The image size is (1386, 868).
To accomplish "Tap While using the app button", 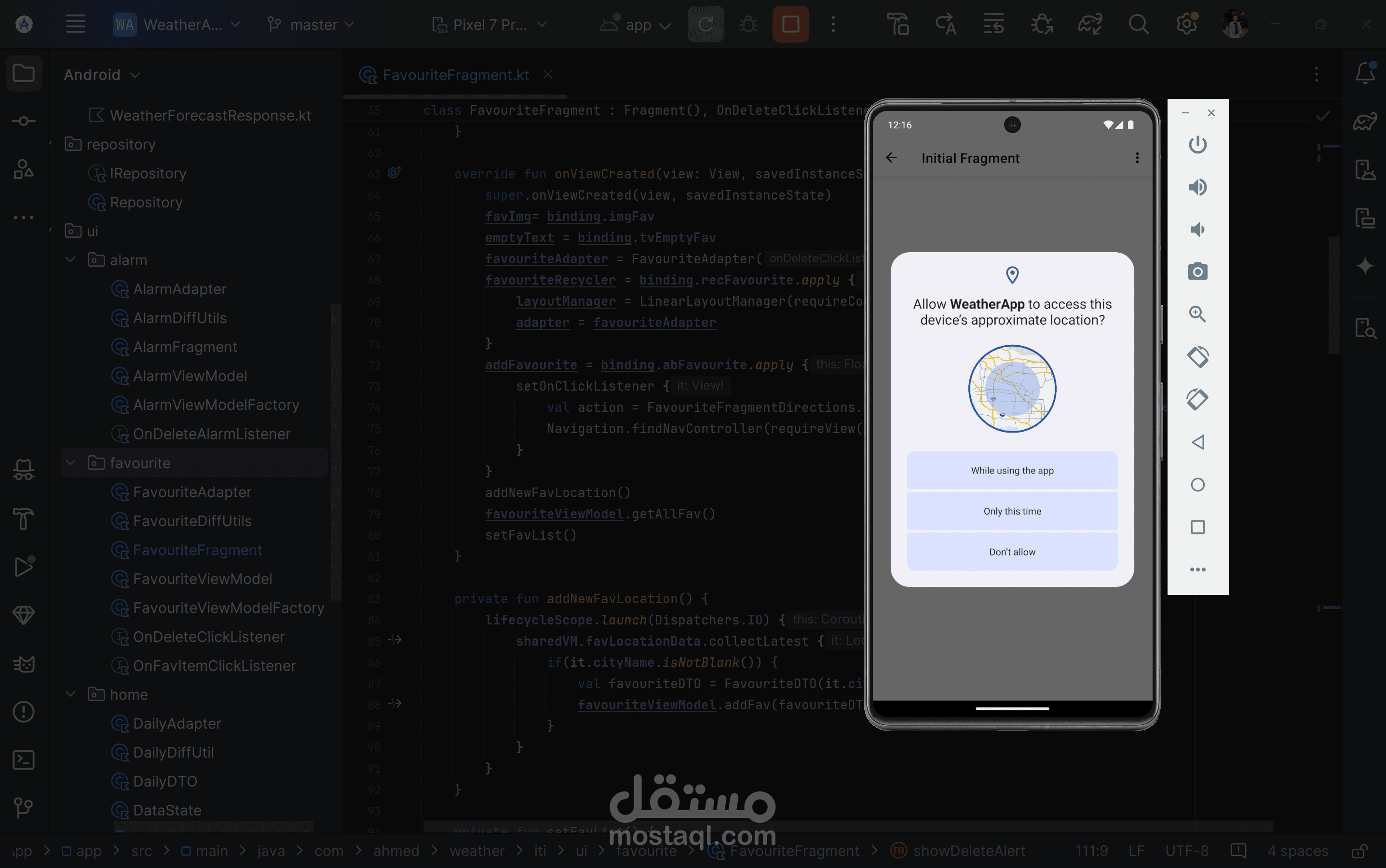I will [x=1012, y=470].
